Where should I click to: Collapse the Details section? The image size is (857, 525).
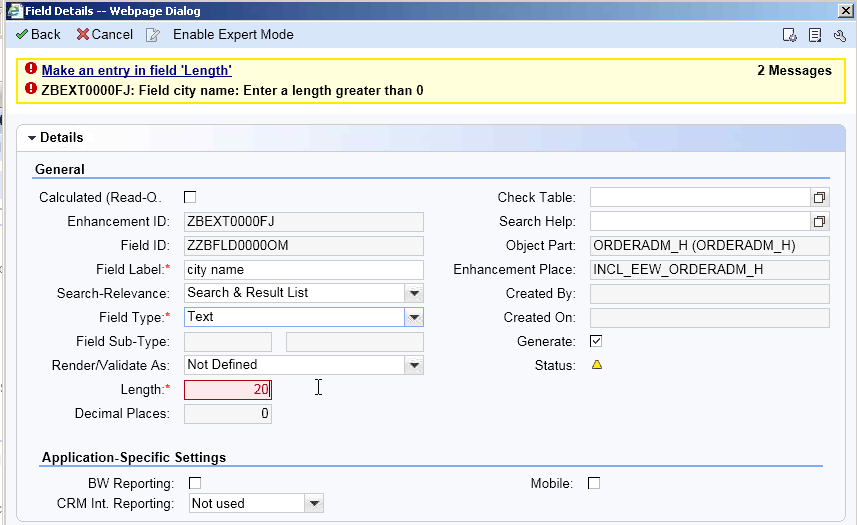tap(32, 138)
